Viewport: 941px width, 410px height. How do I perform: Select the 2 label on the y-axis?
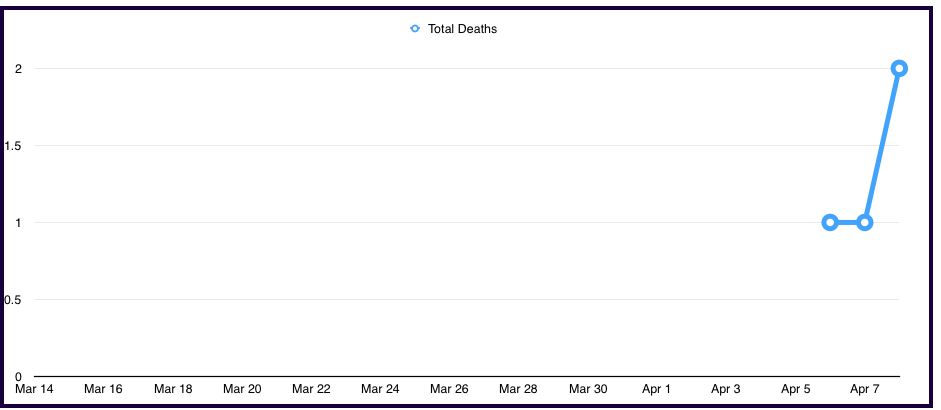(x=18, y=68)
